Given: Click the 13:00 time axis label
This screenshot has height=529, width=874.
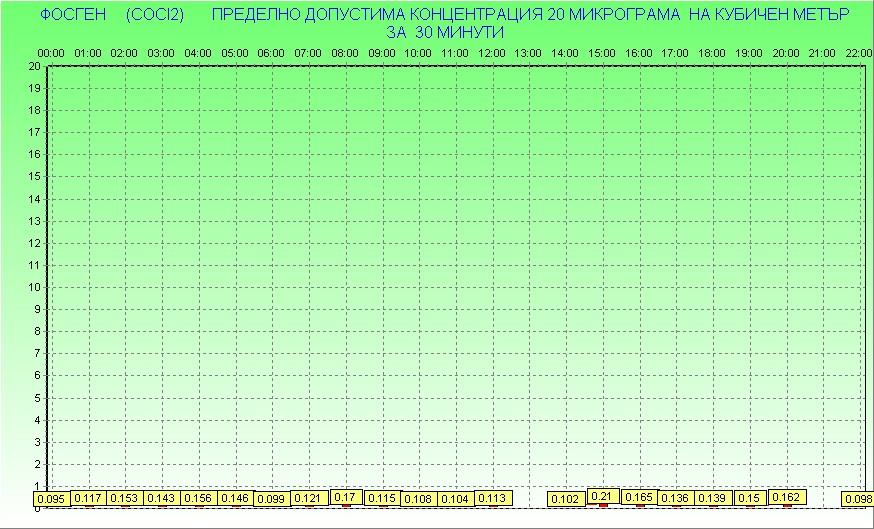Looking at the screenshot, I should click(x=528, y=53).
